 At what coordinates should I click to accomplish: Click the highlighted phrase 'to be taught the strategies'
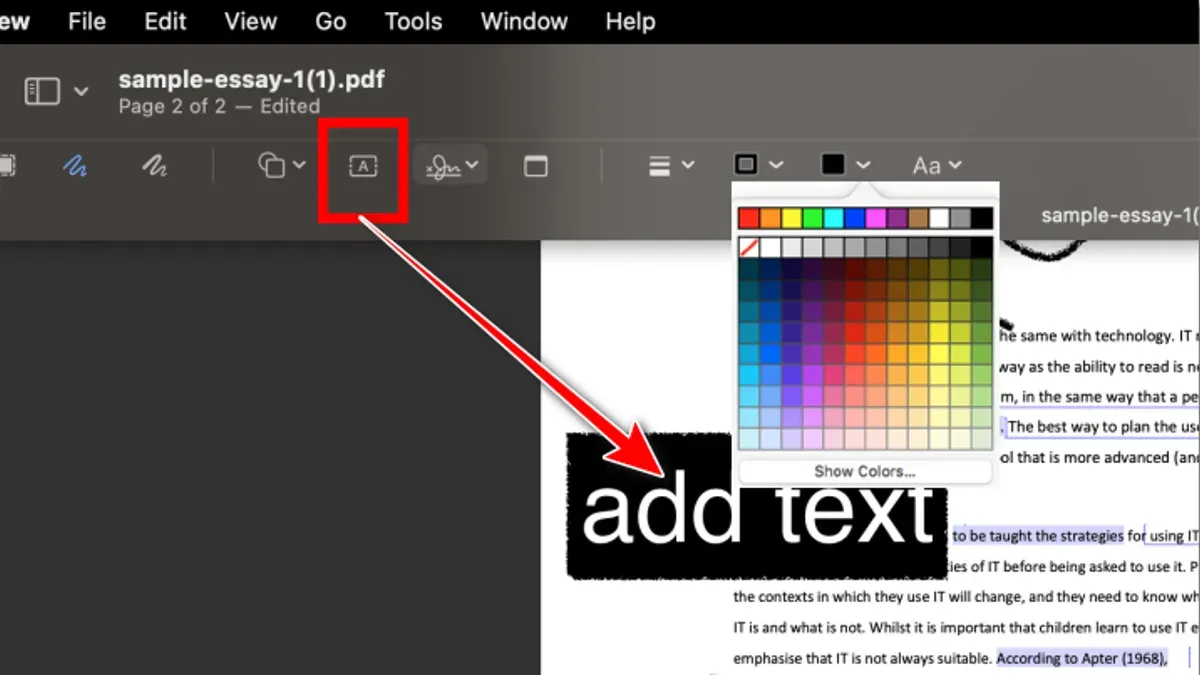[x=1038, y=536]
